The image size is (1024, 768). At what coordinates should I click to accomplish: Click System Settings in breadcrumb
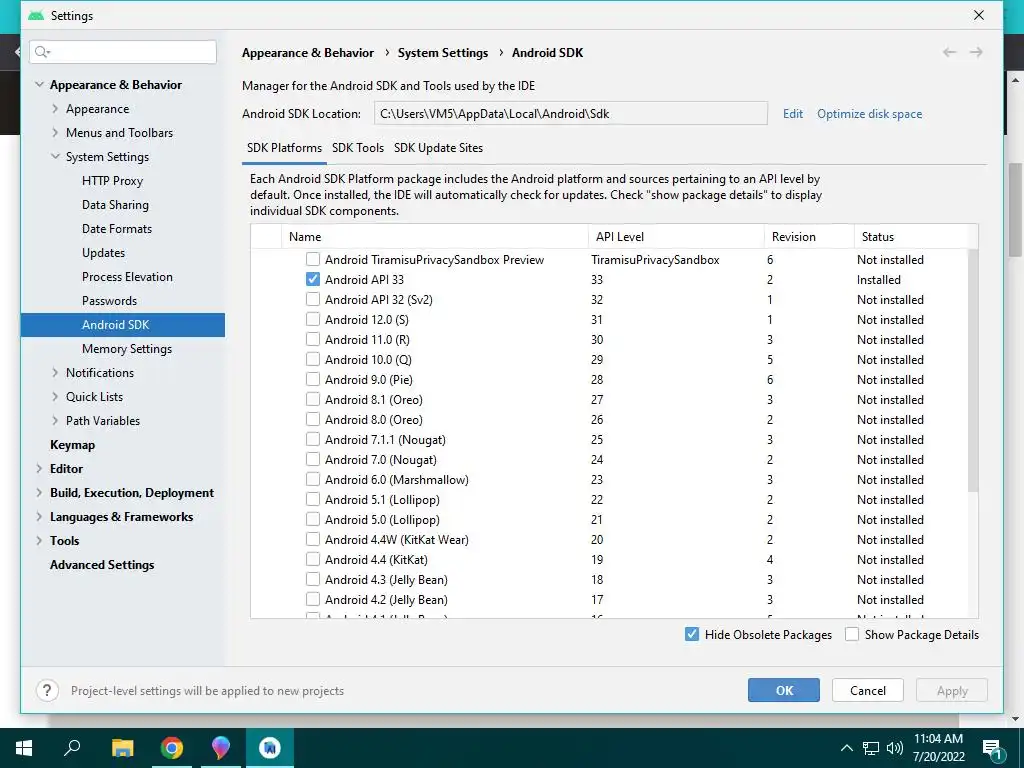[443, 53]
